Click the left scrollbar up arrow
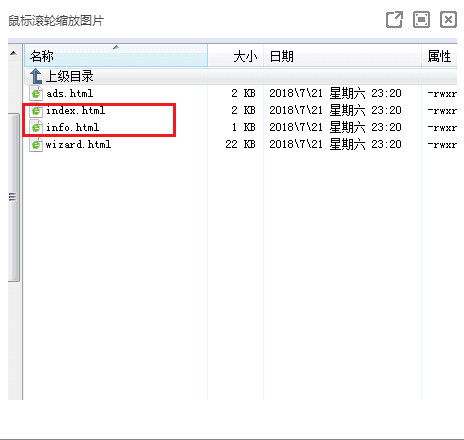The width and height of the screenshot is (464, 440). [13, 53]
